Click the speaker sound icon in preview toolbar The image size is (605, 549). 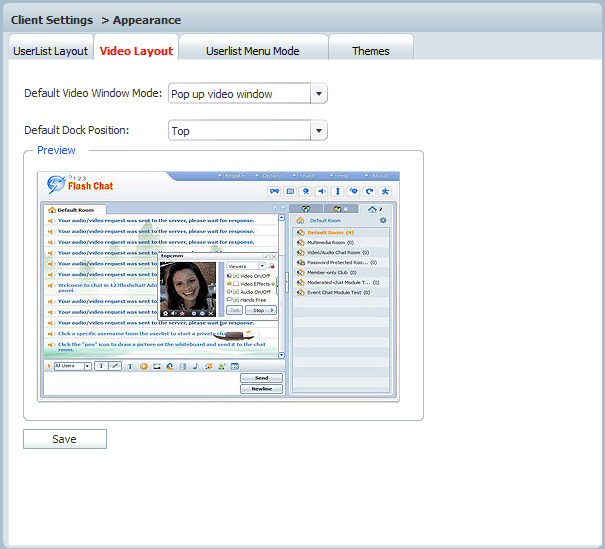click(x=322, y=191)
